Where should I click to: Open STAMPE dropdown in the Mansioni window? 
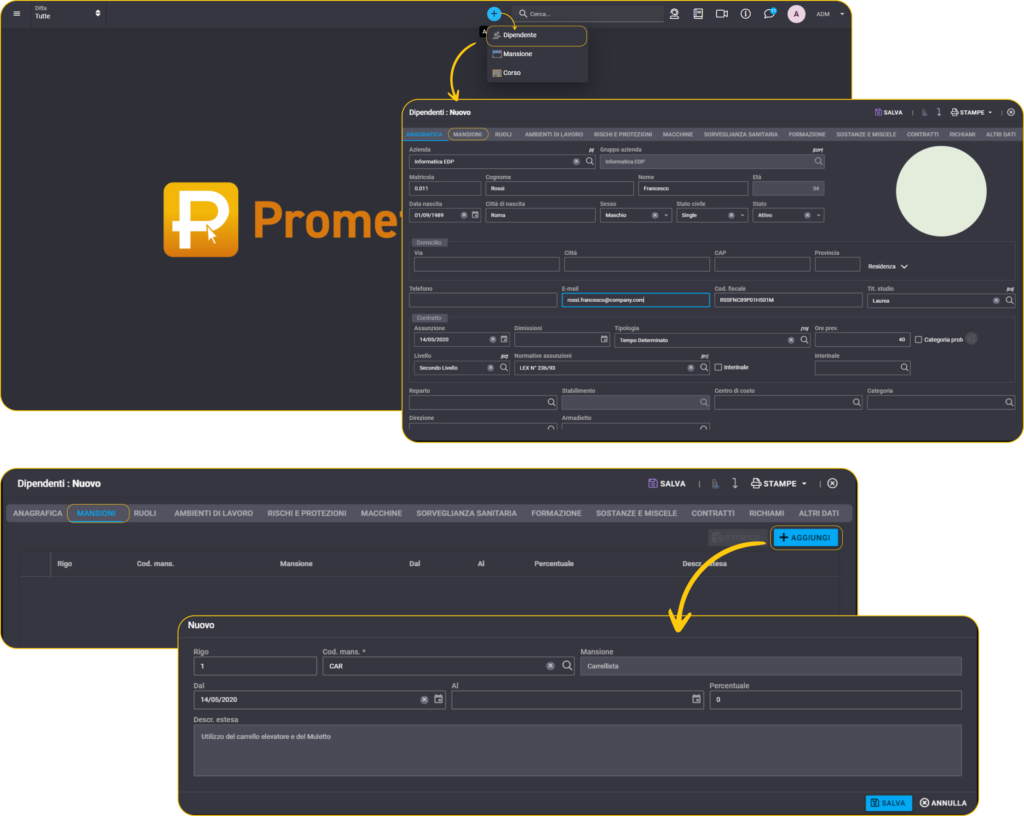point(779,484)
